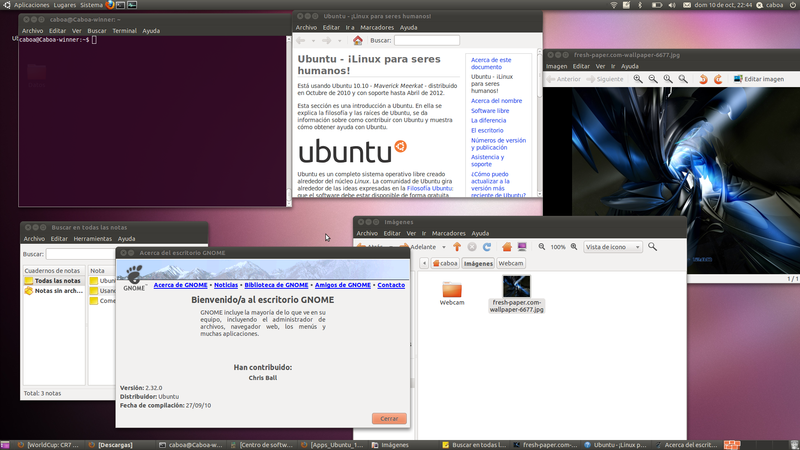Viewport: 800px width, 450px height.
Task: Open the Webcam folder icon
Action: [452, 290]
